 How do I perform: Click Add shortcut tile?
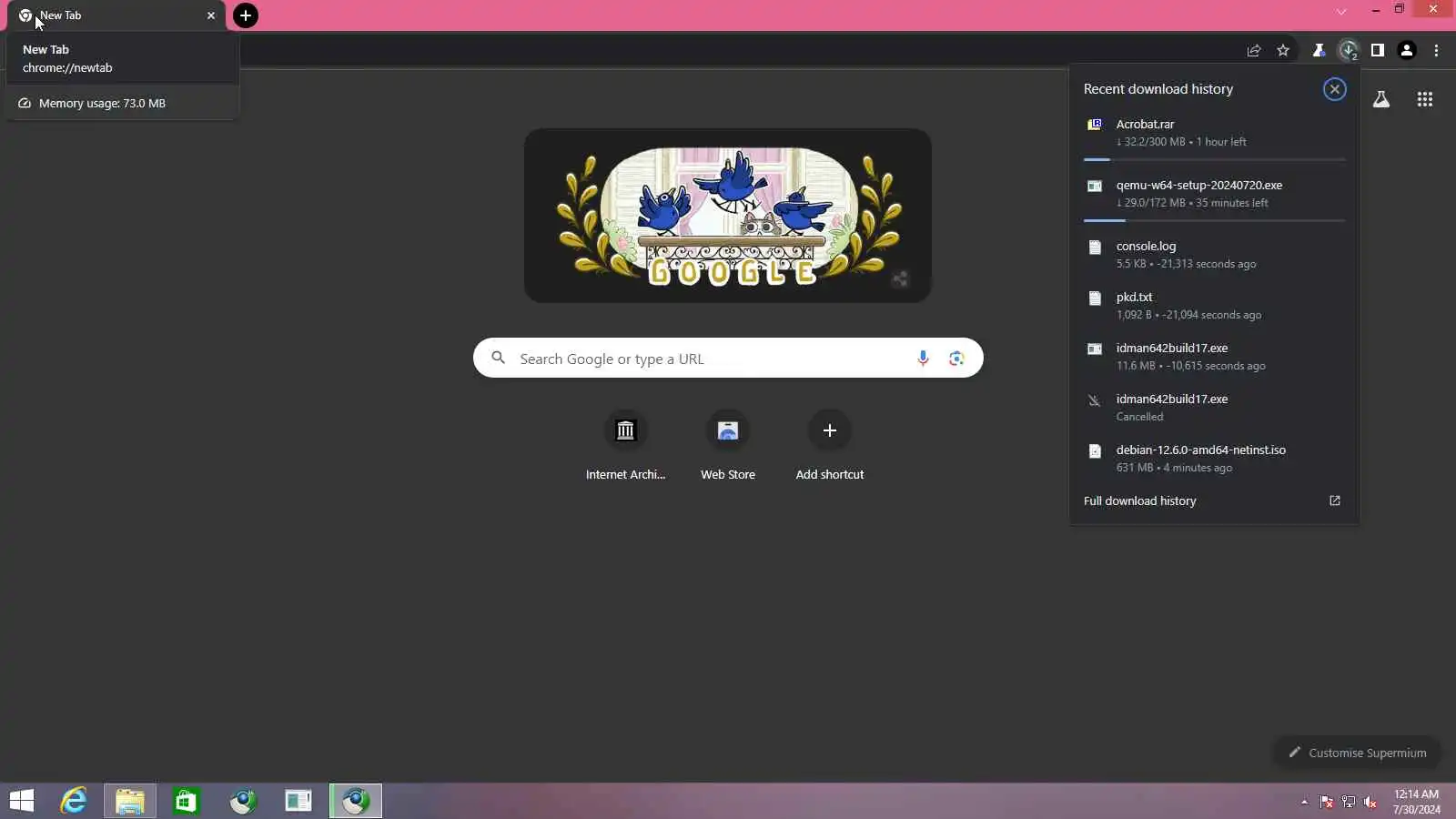click(830, 446)
